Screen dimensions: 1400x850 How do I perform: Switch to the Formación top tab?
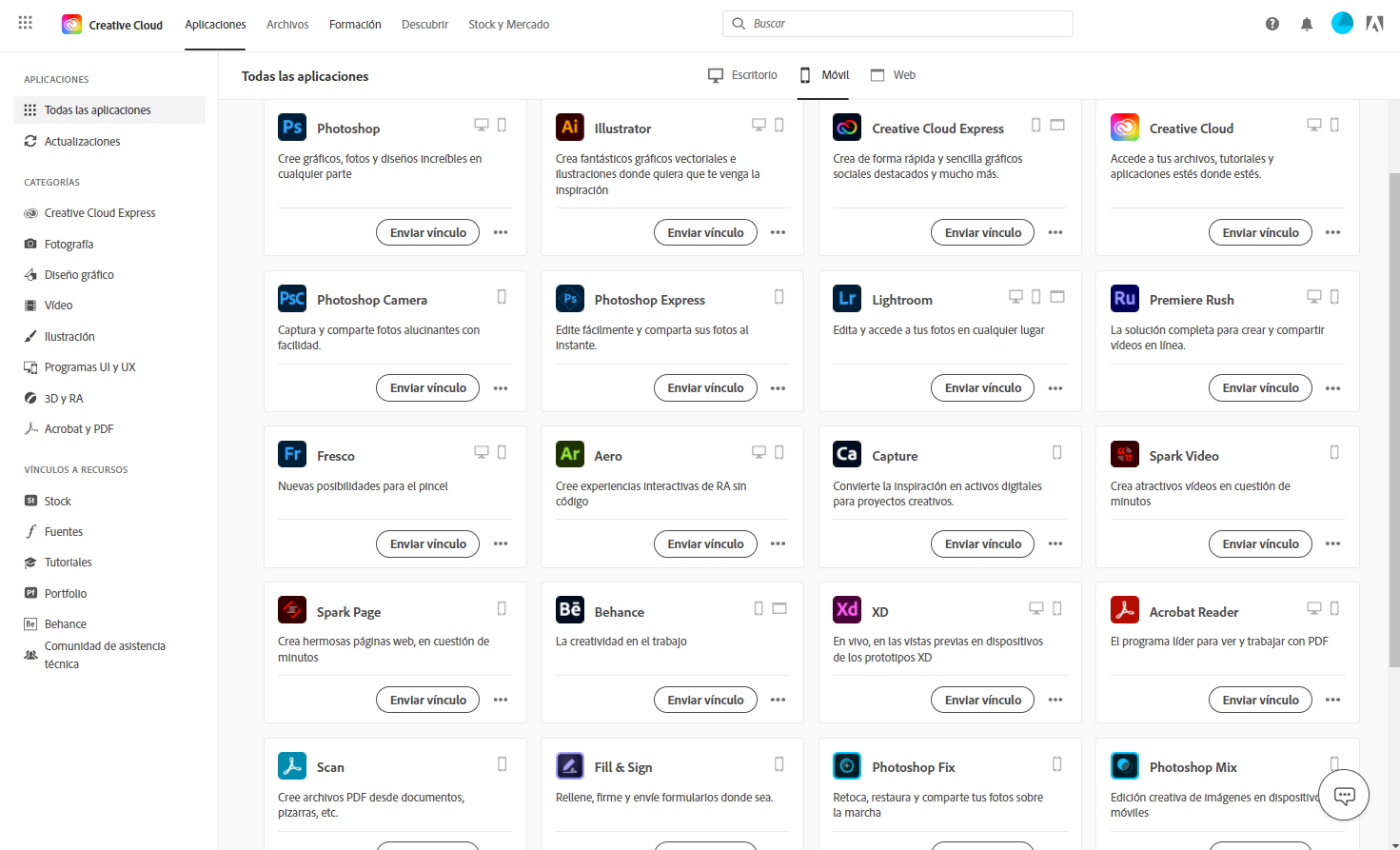(355, 25)
